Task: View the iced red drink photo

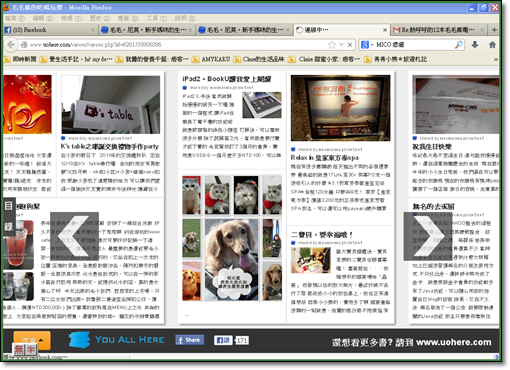Action: (x=18, y=245)
